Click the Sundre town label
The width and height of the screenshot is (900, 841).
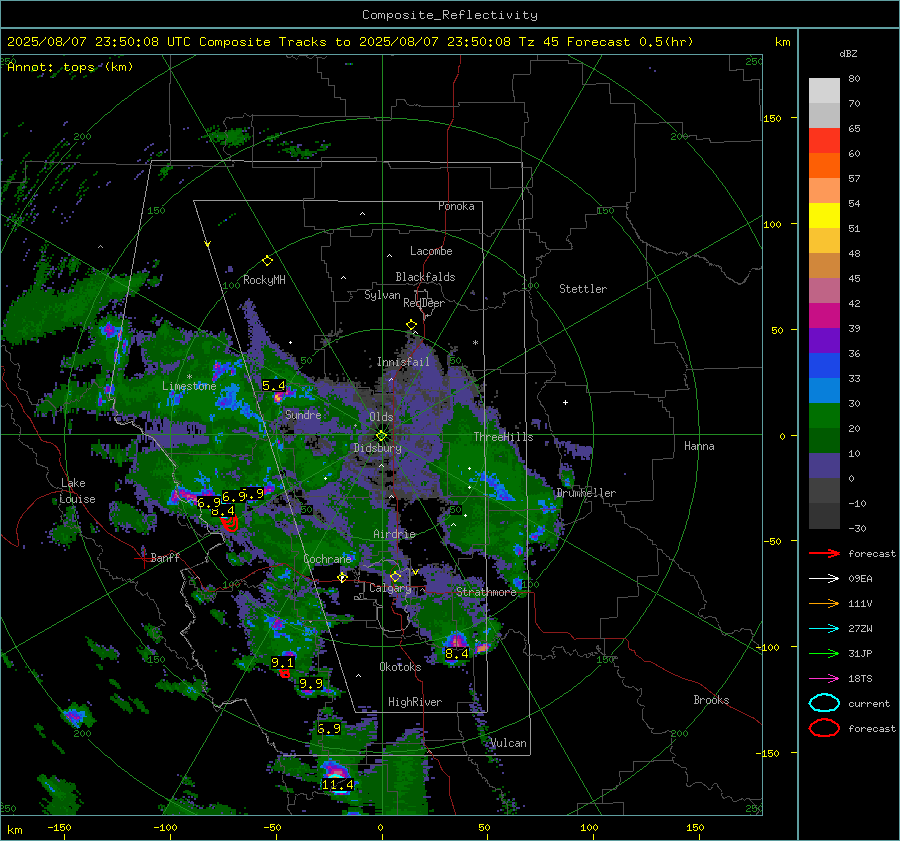coord(303,414)
